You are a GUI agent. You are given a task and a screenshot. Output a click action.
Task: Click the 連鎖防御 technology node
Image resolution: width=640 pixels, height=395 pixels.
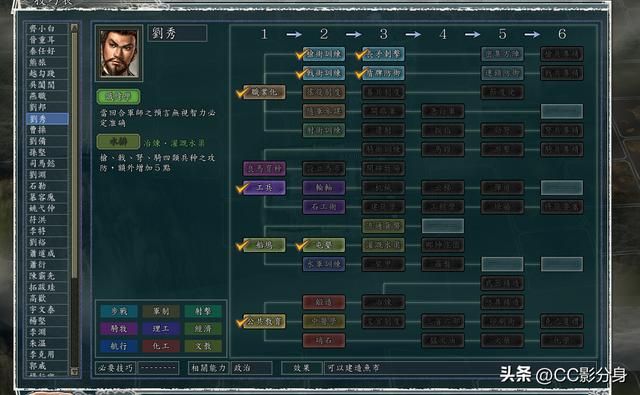(502, 73)
